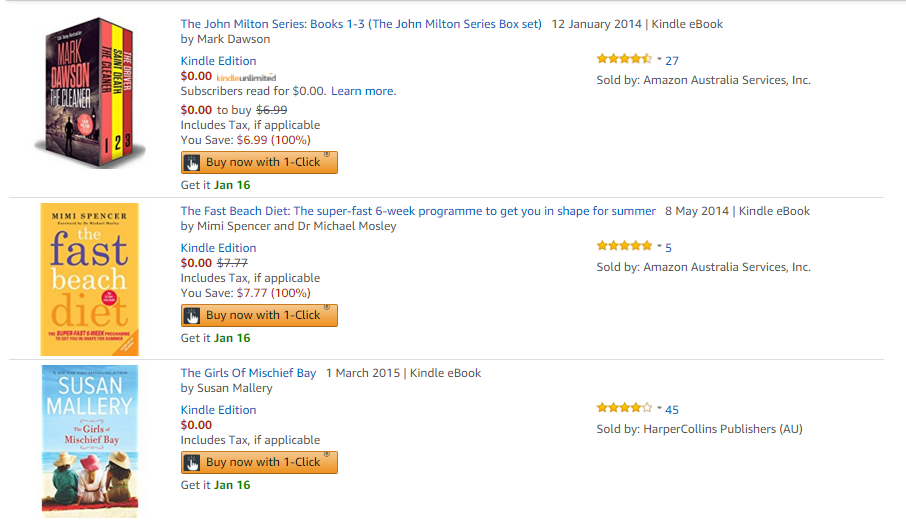Open Kindle Edition link for Mark Dawson book
Screen dimensions: 906x520
pyautogui.click(x=218, y=61)
